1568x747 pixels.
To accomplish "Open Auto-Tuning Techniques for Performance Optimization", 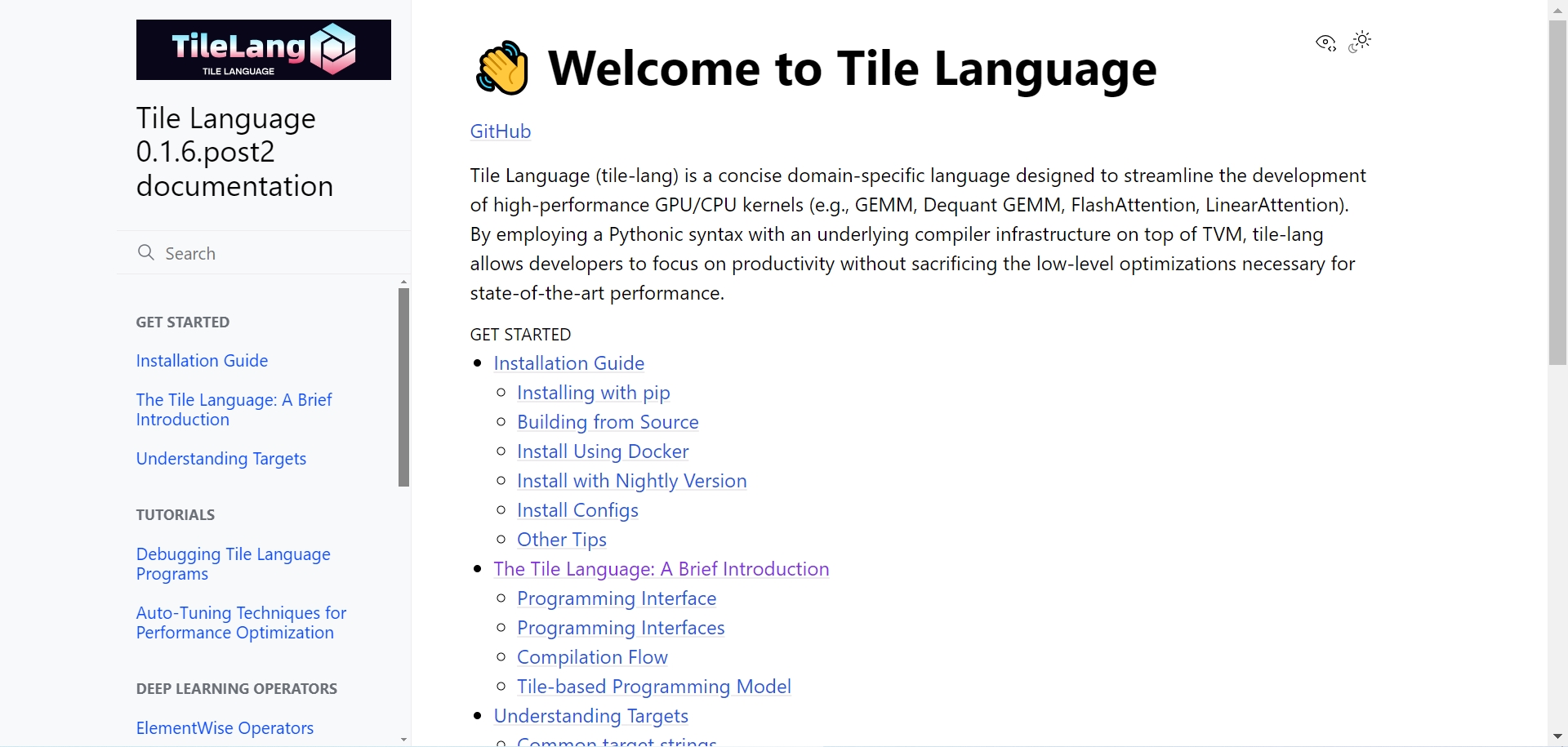I will tap(241, 623).
